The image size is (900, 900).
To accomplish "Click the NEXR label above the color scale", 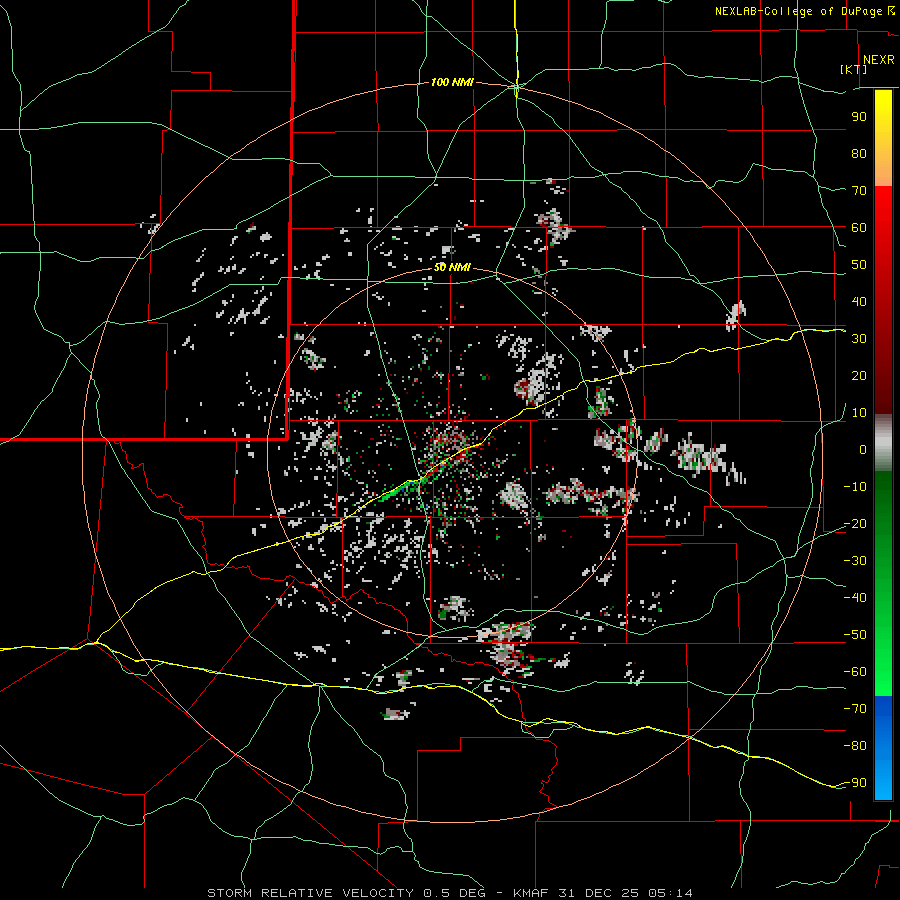I will (x=879, y=60).
